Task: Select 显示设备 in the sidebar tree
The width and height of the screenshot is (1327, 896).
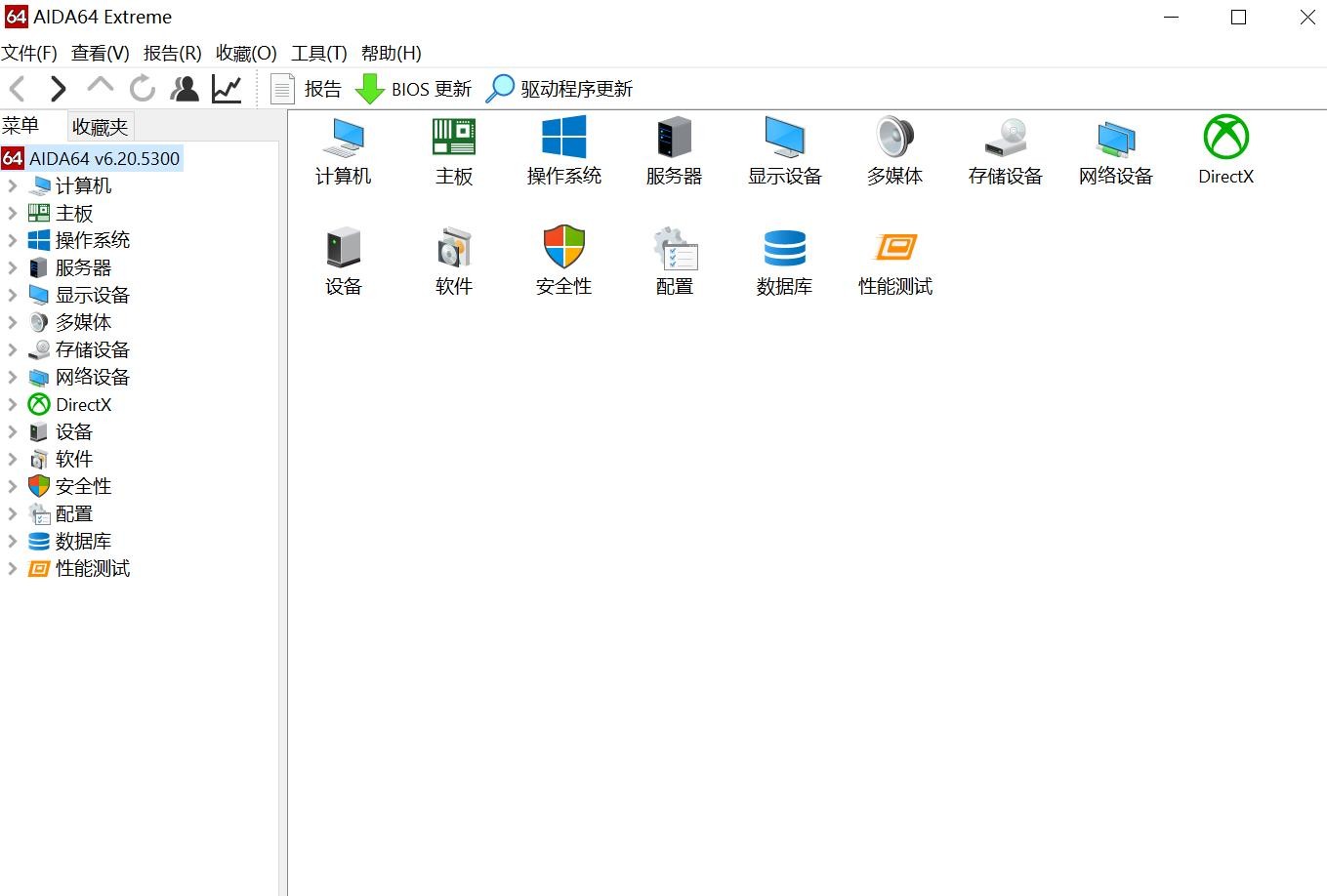Action: pos(92,295)
